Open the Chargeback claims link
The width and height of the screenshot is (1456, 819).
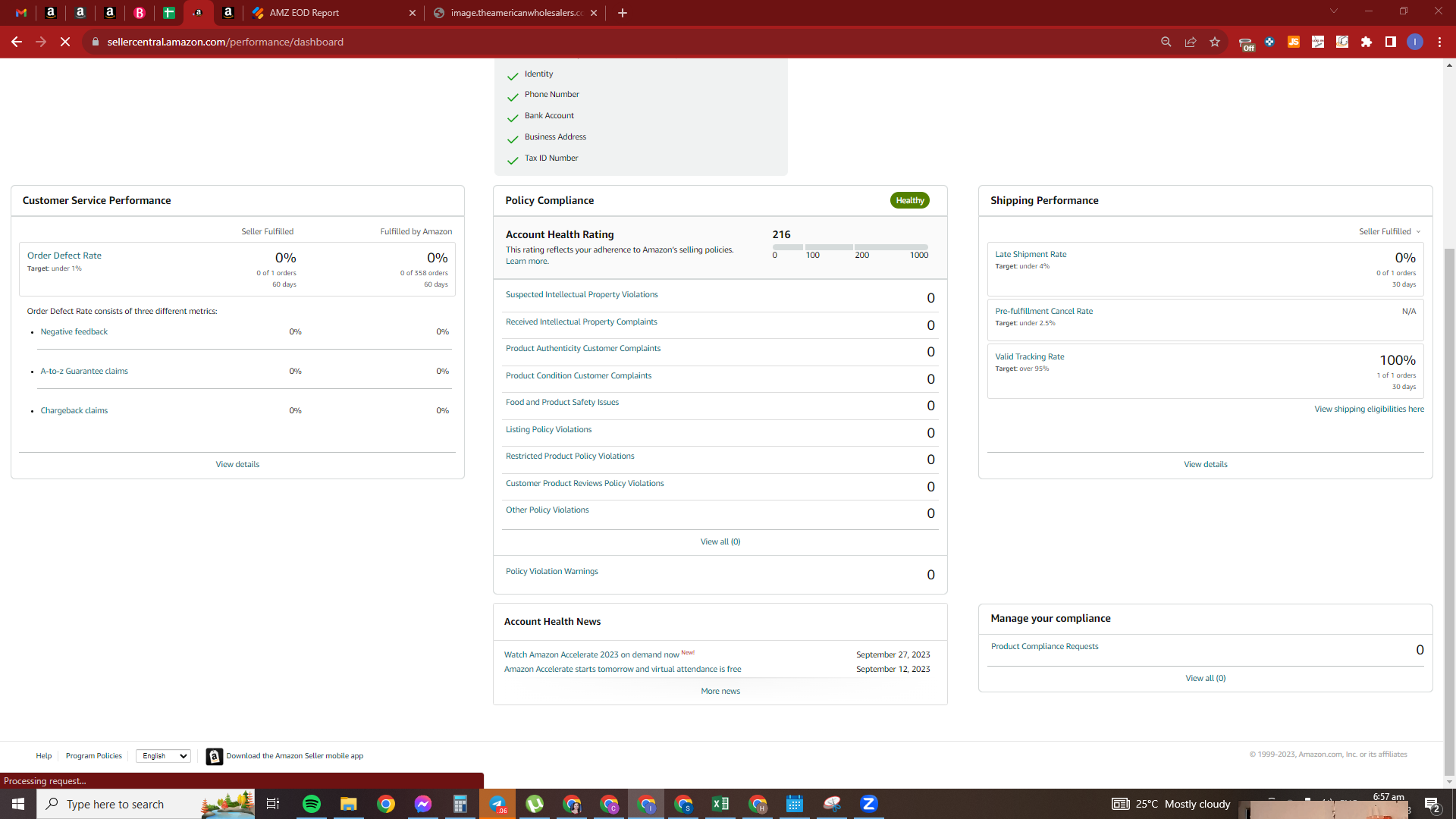click(74, 410)
